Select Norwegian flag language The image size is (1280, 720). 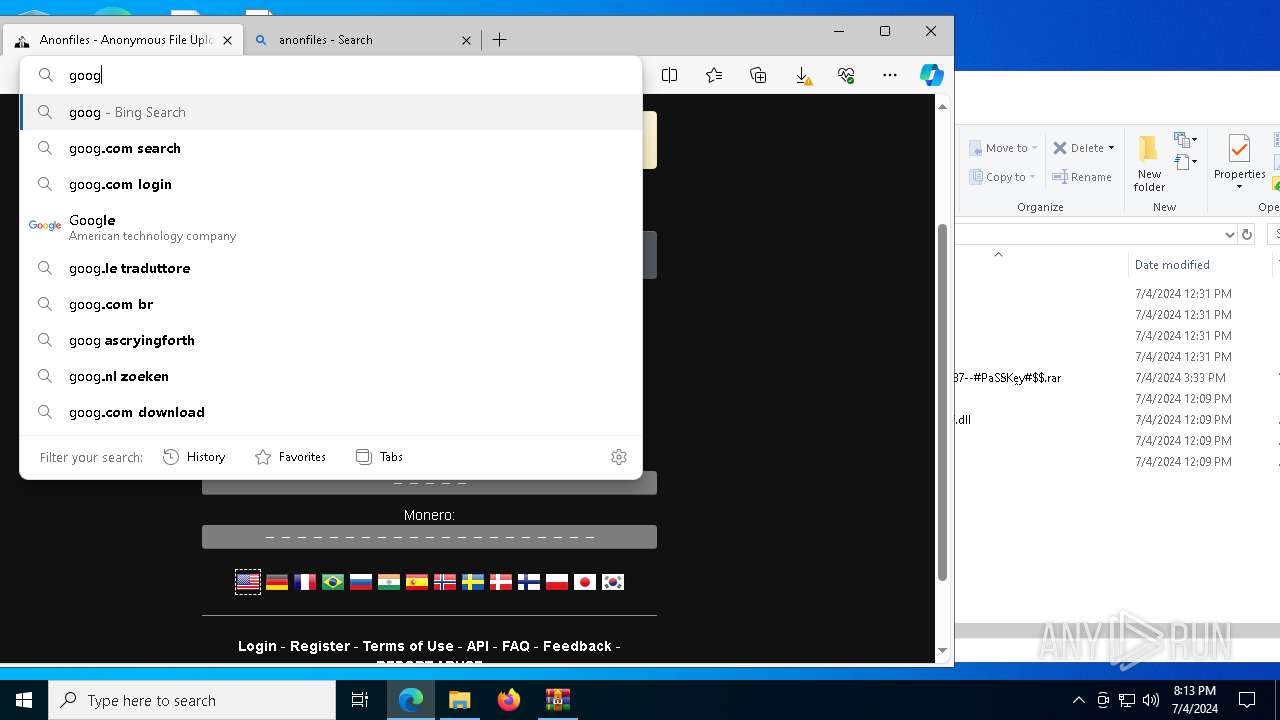[x=445, y=582]
